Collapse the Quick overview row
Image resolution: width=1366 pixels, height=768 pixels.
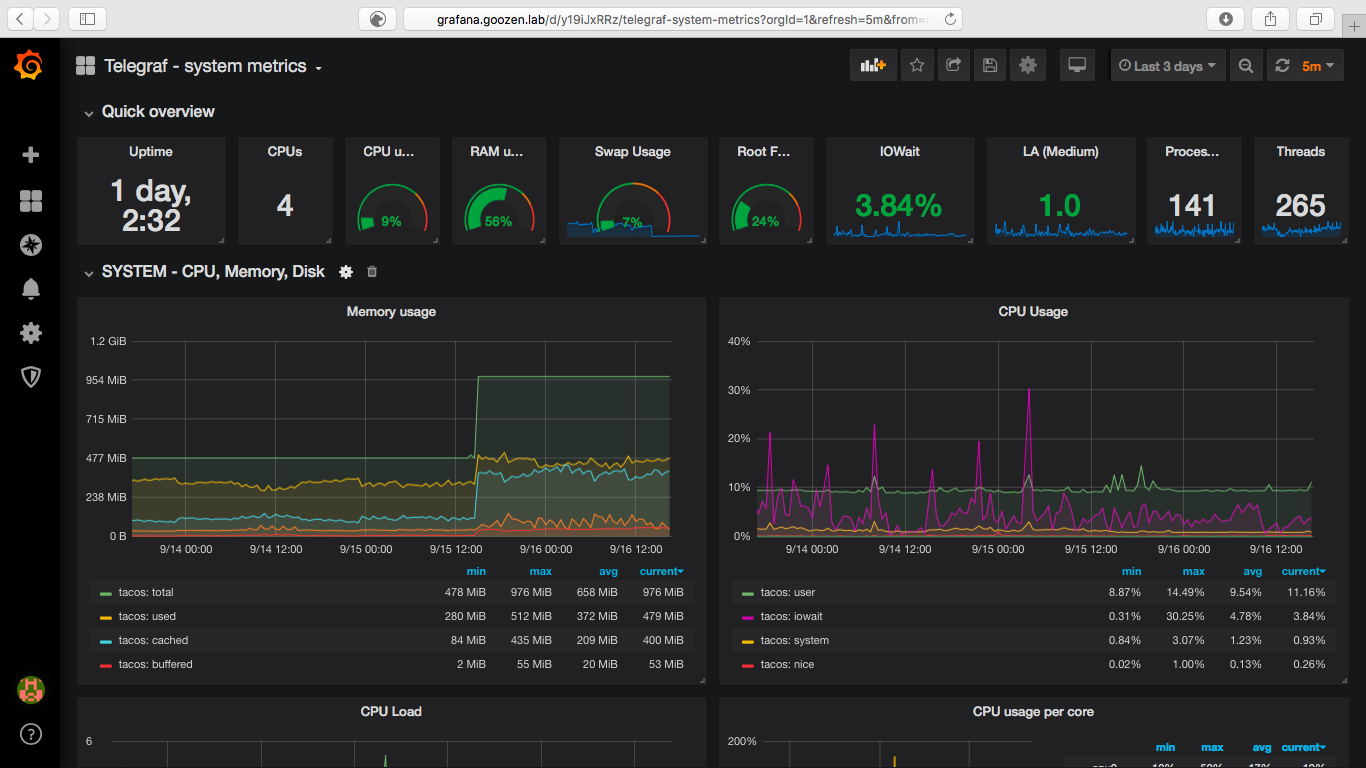[158, 112]
